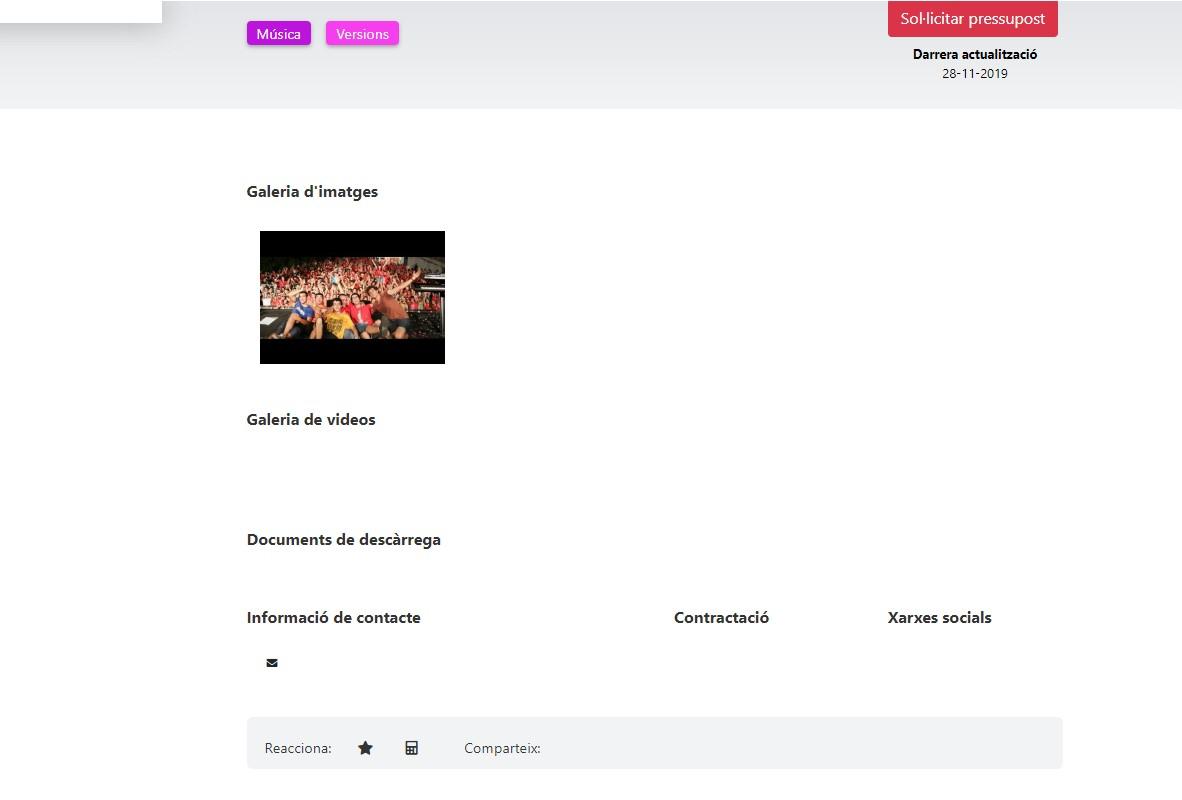
Task: Click the Sol·licitar pressupost button
Action: [972, 19]
